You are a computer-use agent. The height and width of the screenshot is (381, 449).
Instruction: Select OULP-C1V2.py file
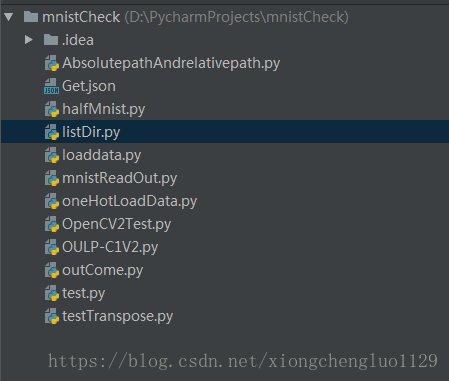(110, 247)
